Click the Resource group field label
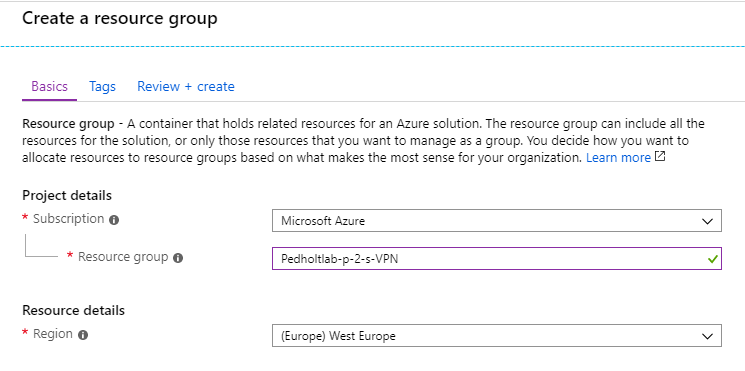 [x=123, y=257]
